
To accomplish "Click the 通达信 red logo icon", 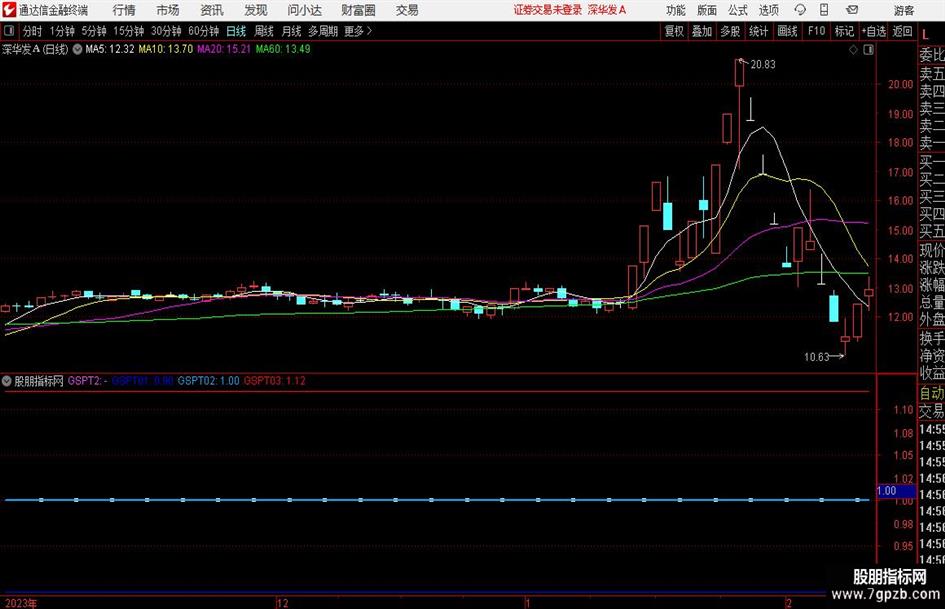I will (9, 10).
